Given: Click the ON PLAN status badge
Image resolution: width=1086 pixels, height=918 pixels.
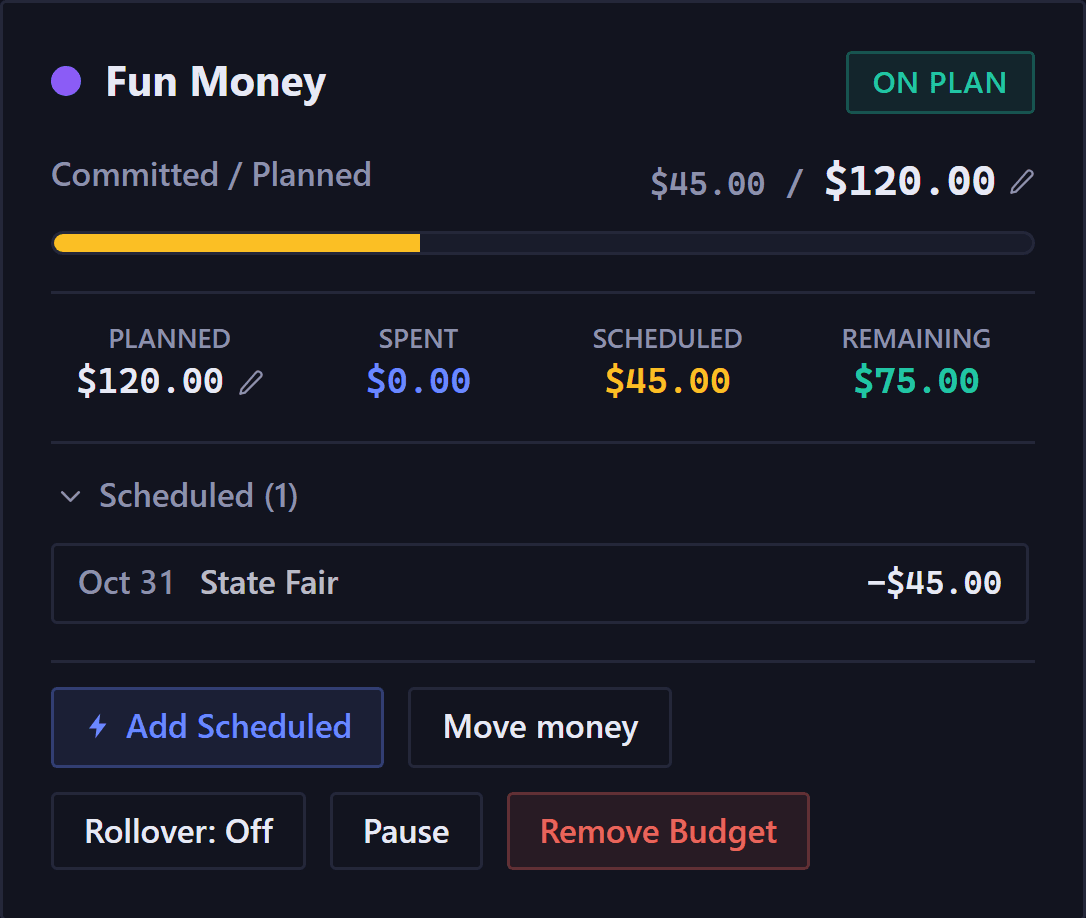Looking at the screenshot, I should coord(940,82).
